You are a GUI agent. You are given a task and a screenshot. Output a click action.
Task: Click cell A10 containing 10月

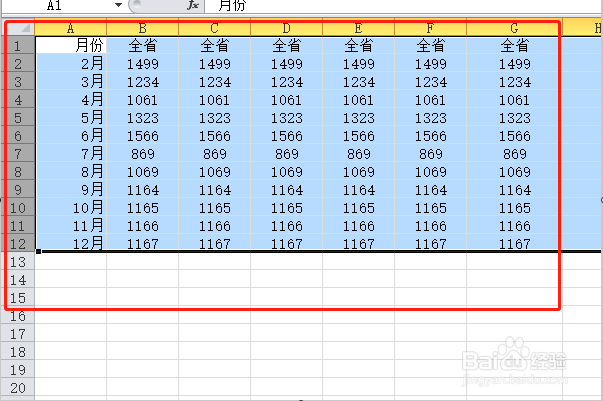pos(71,208)
